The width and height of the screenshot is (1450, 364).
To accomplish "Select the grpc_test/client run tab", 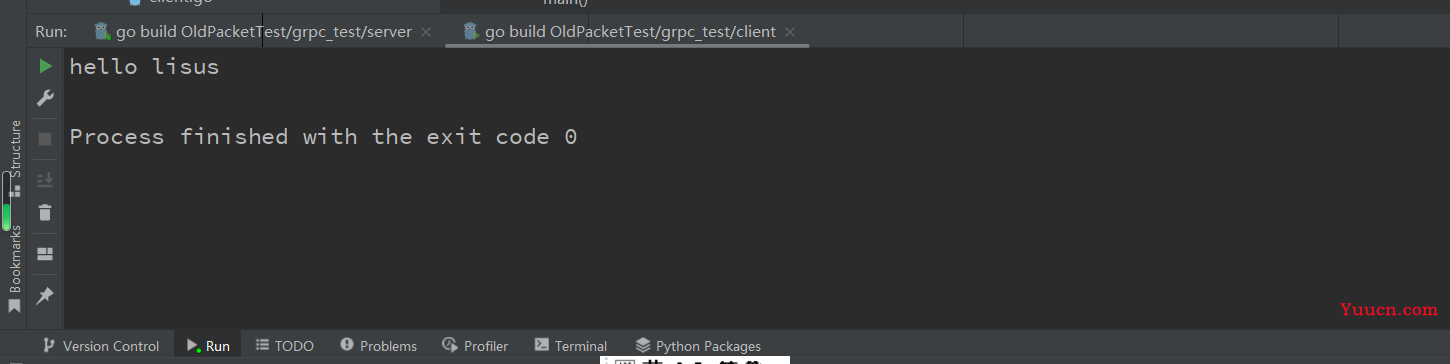I will (620, 32).
